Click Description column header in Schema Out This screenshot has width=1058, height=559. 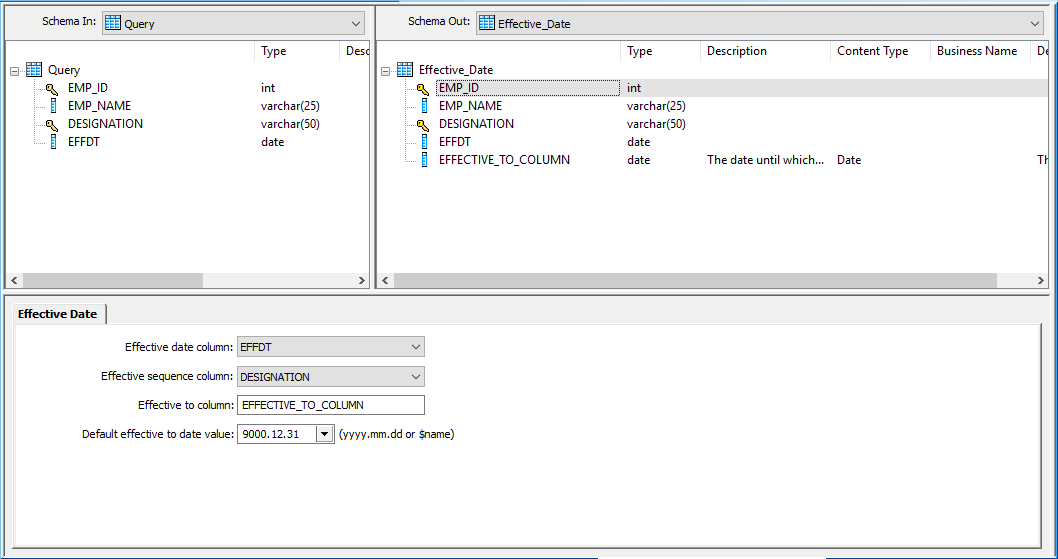coord(765,51)
